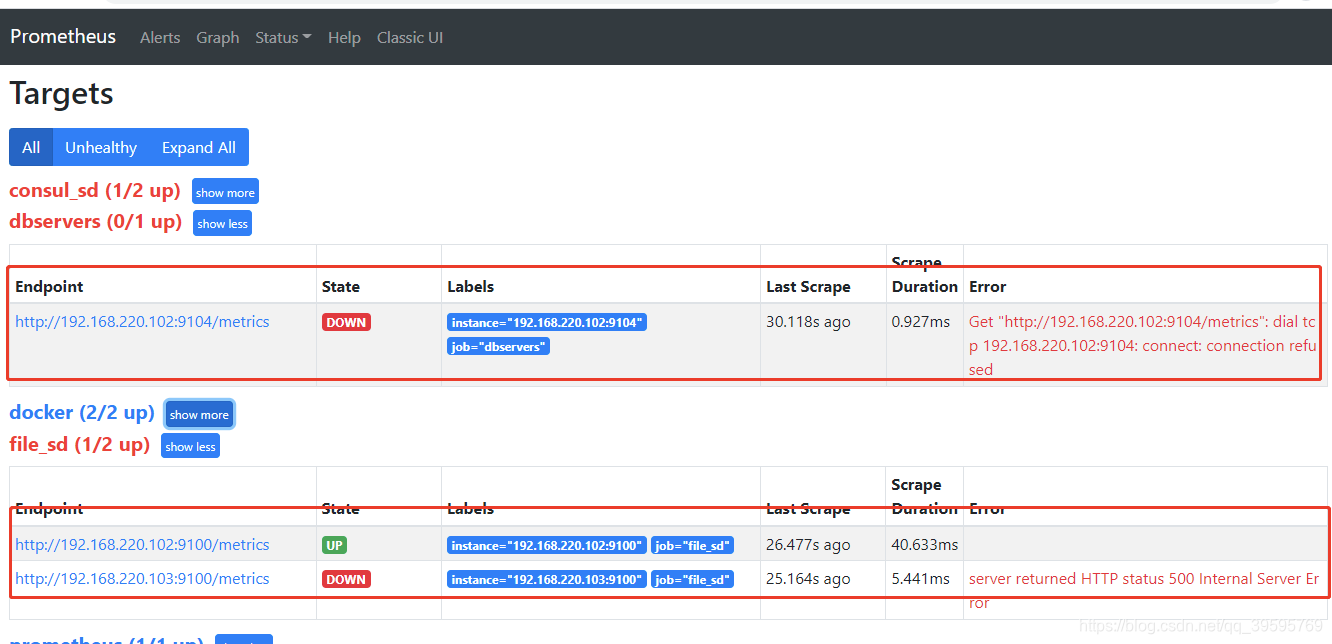The image size is (1332, 644).
Task: Open the Help page
Action: click(x=344, y=37)
